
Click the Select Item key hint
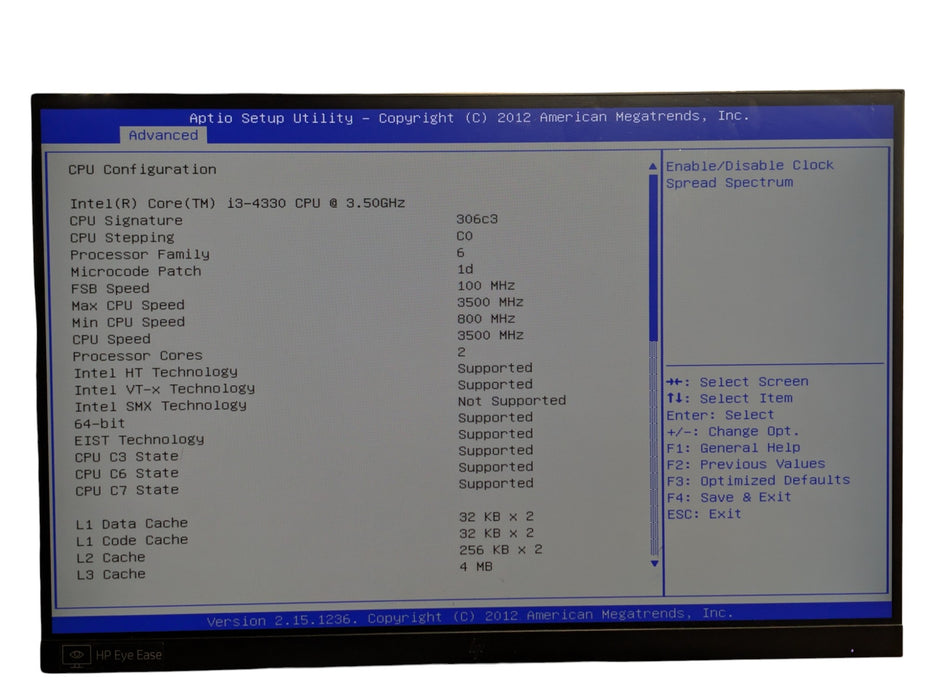(x=730, y=399)
